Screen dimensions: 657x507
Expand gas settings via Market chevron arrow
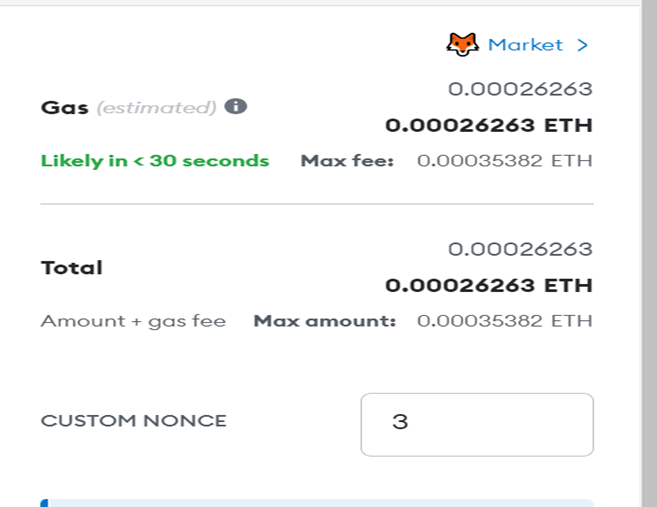tap(582, 45)
